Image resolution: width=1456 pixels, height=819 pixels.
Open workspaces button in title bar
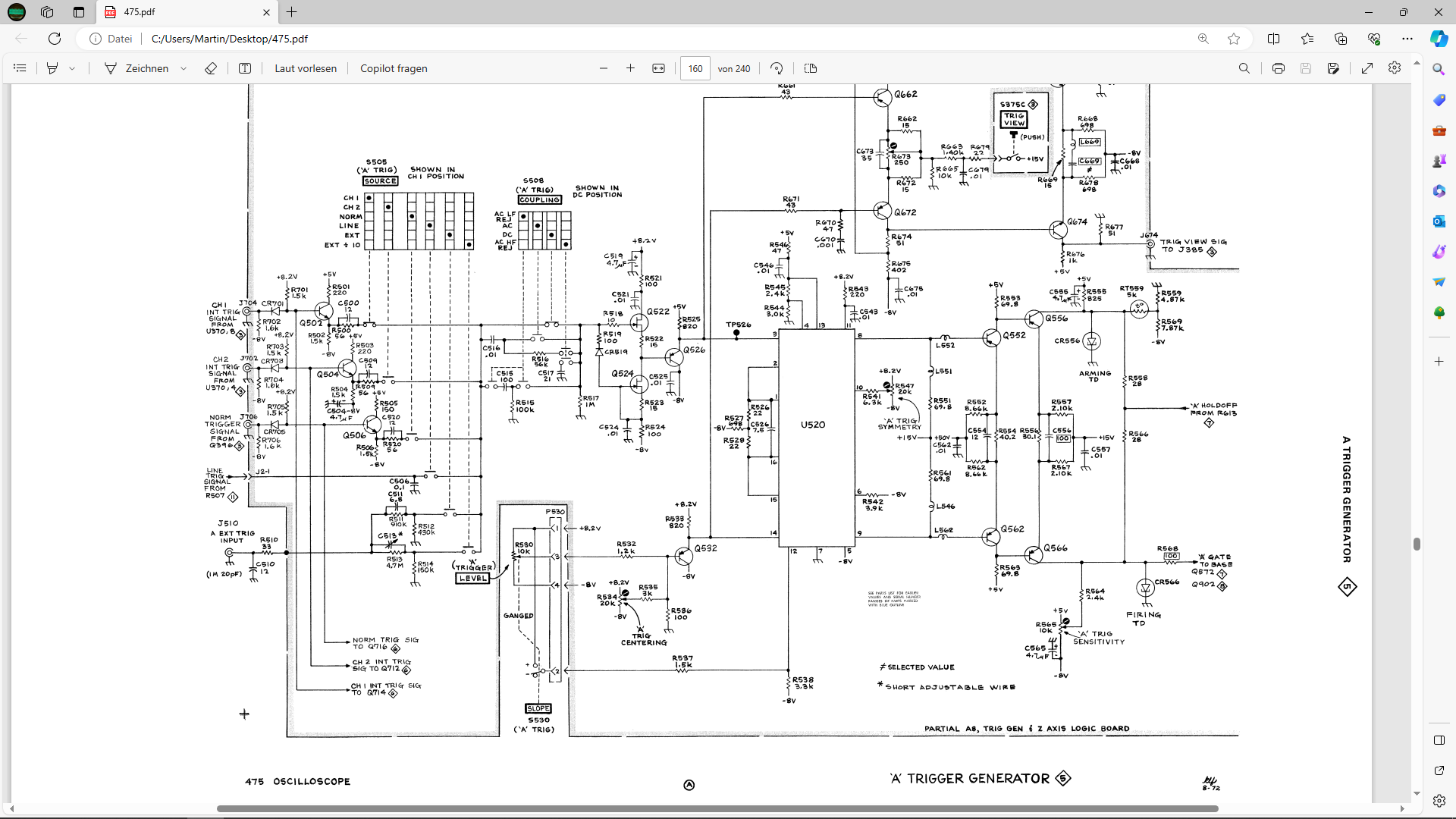coord(48,12)
